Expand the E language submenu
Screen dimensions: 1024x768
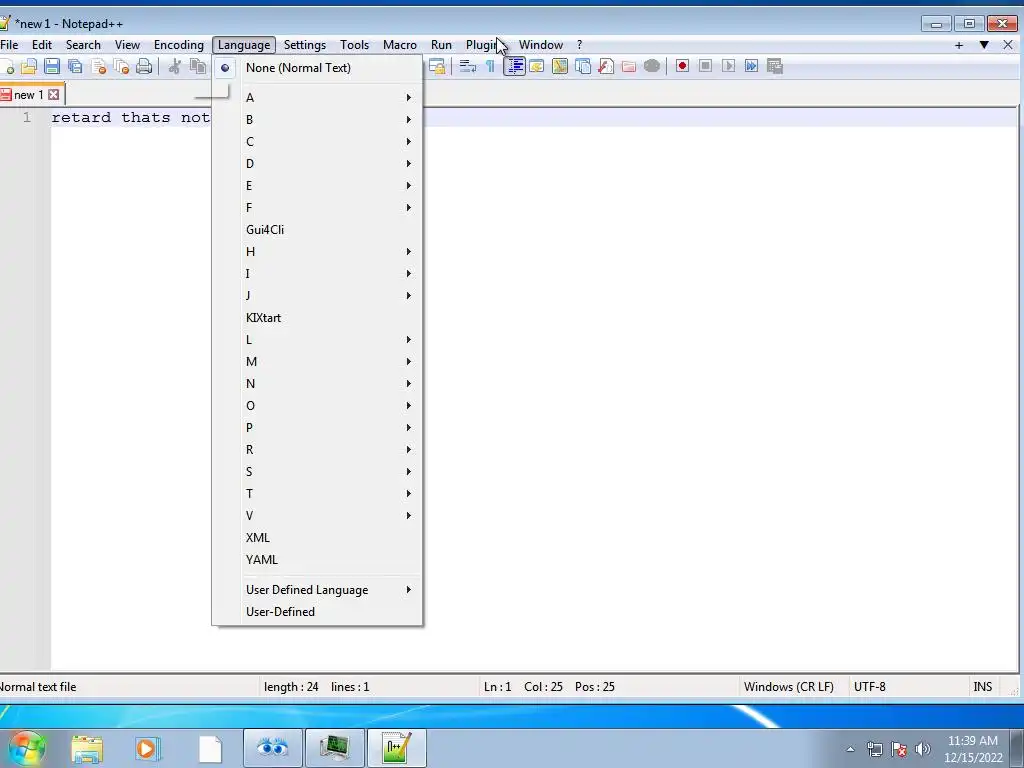(317, 186)
